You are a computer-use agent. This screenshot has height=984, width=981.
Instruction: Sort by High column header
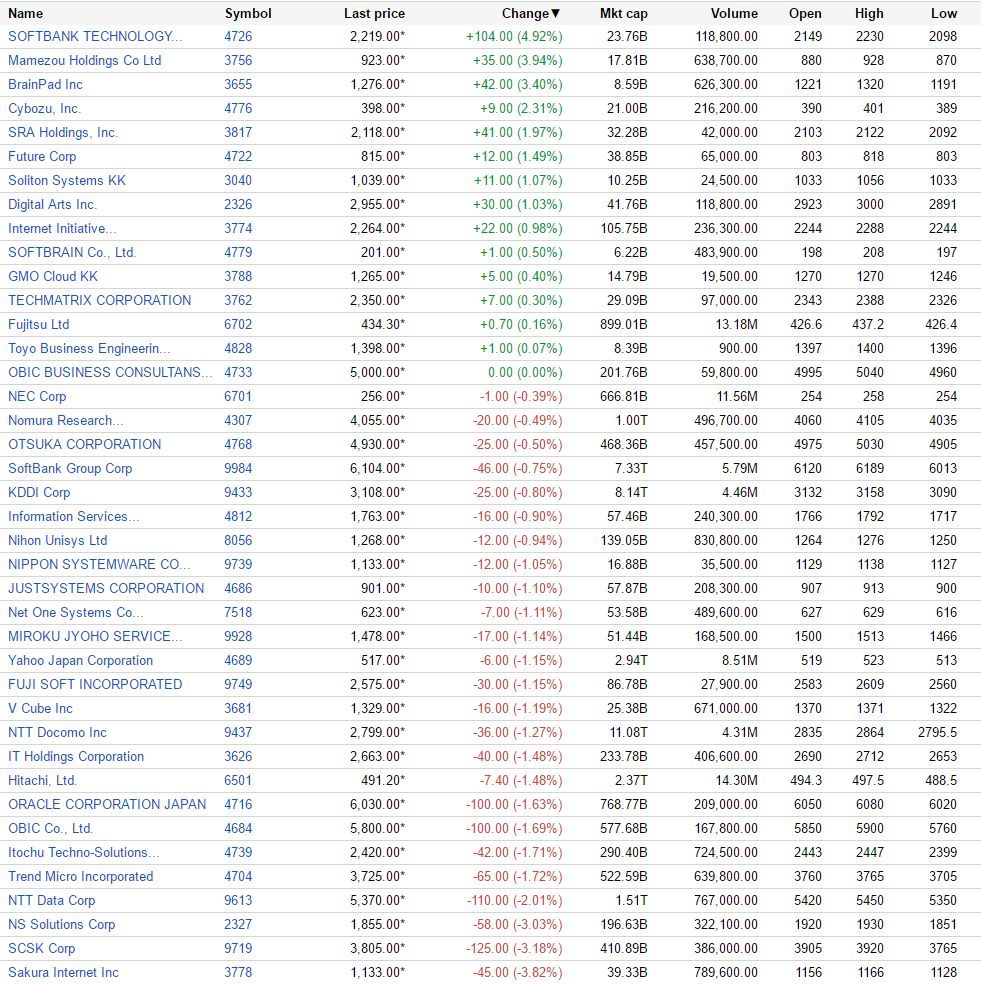[x=869, y=13]
